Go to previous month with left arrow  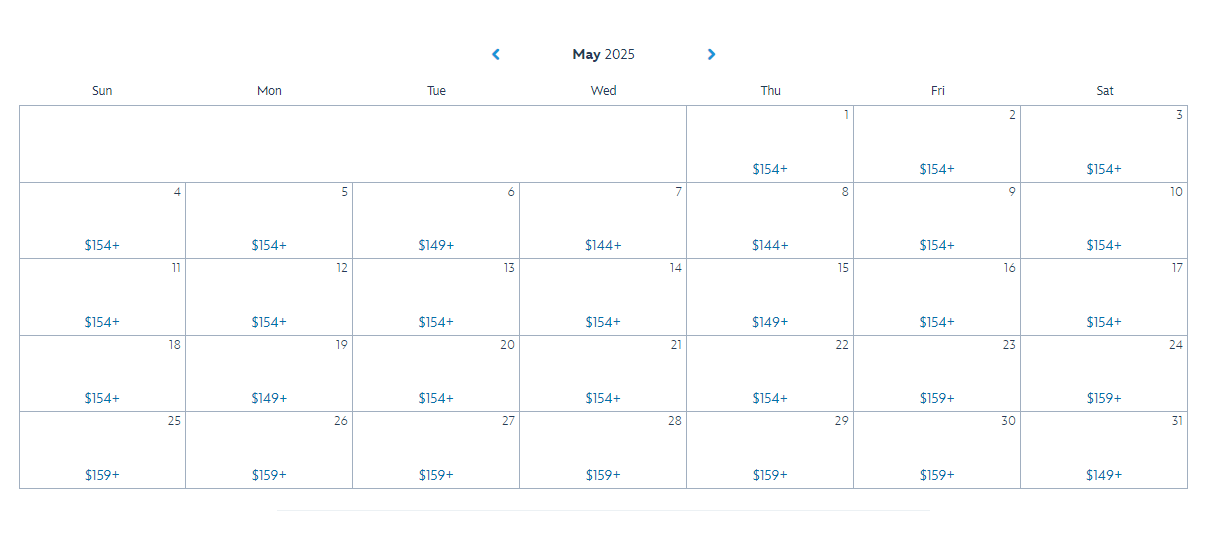(496, 55)
